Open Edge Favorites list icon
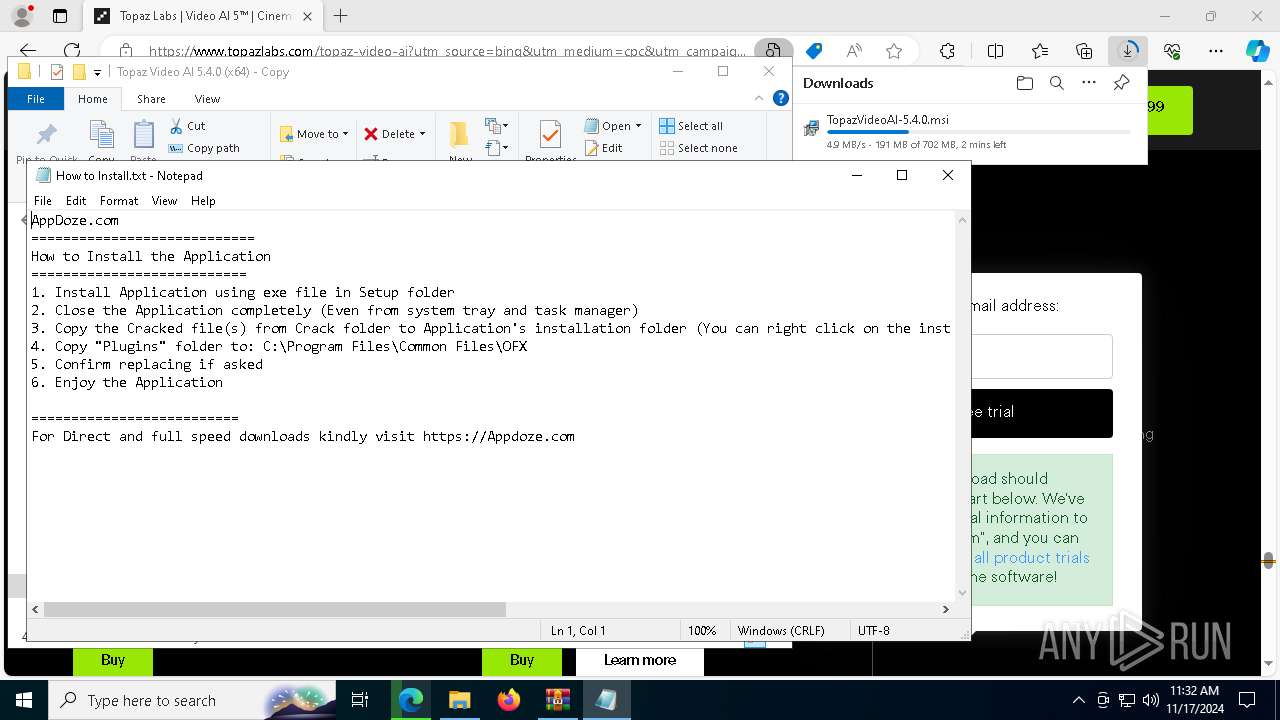The height and width of the screenshot is (720, 1280). 1040,51
